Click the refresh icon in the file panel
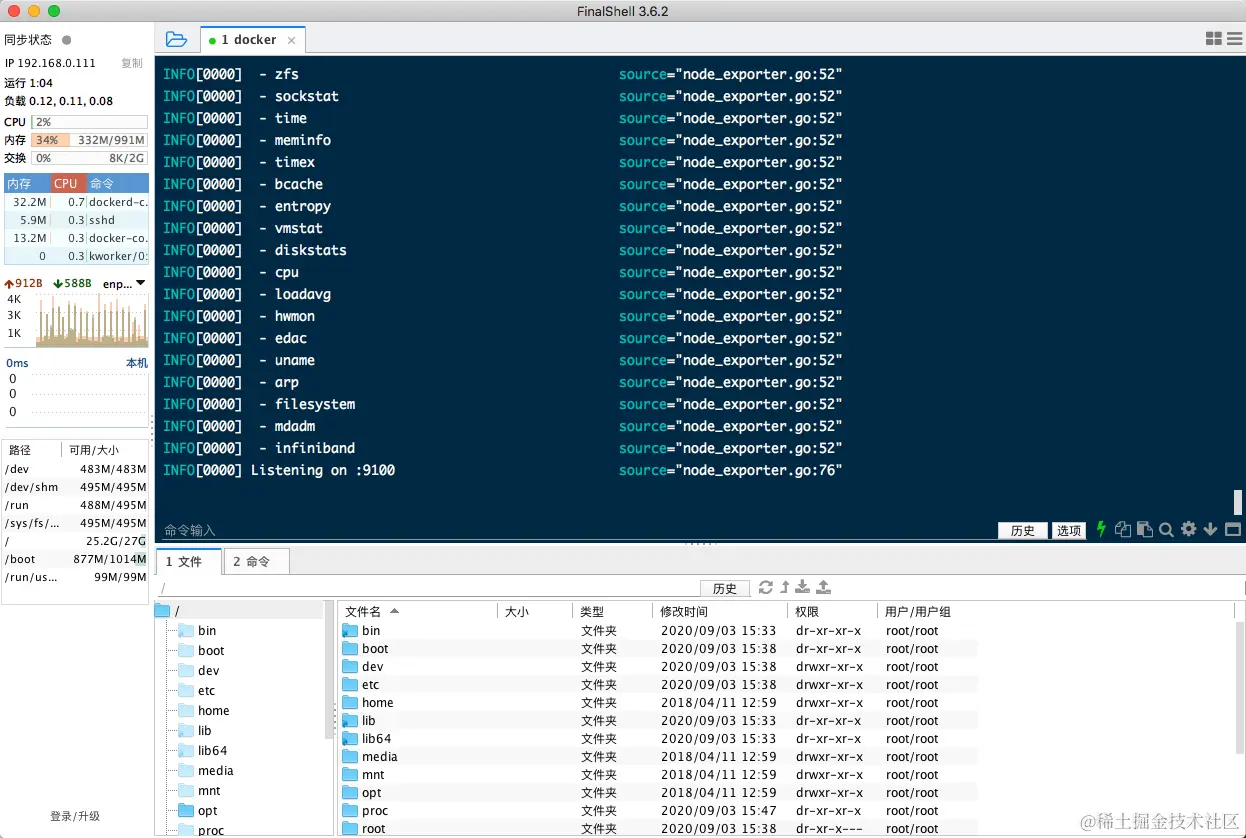This screenshot has height=838, width=1246. pyautogui.click(x=766, y=588)
